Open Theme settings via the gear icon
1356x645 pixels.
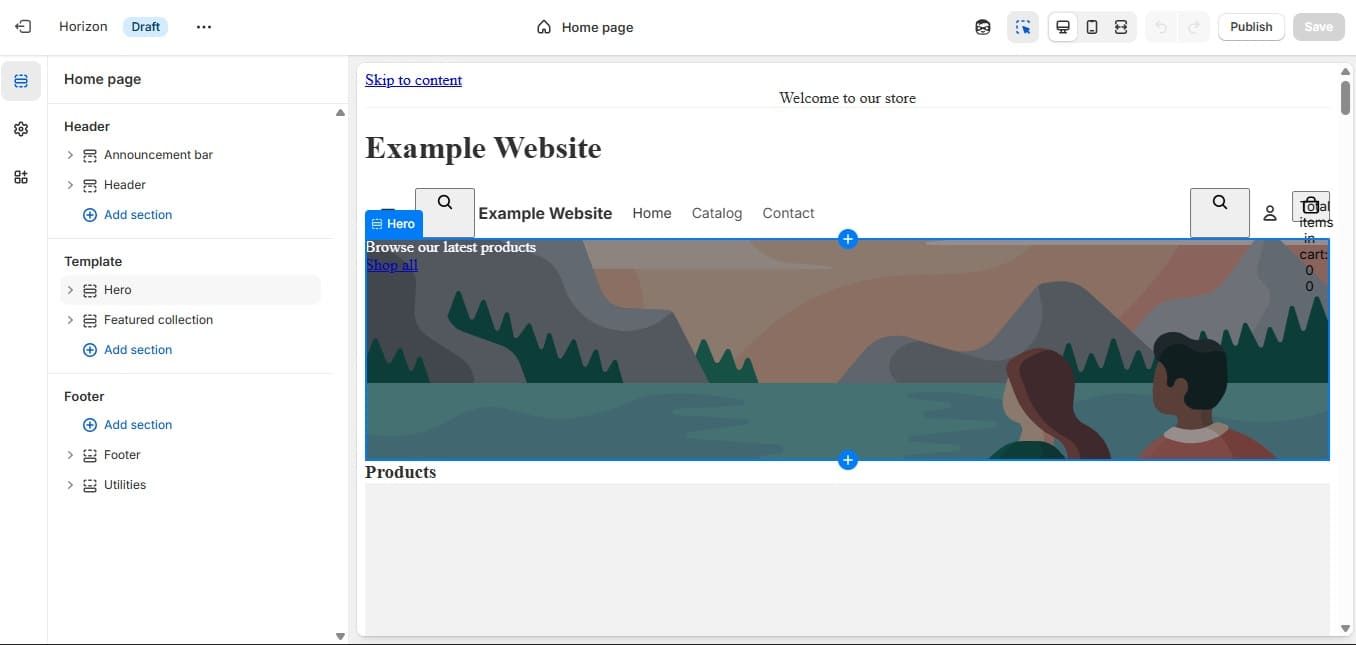(21, 128)
